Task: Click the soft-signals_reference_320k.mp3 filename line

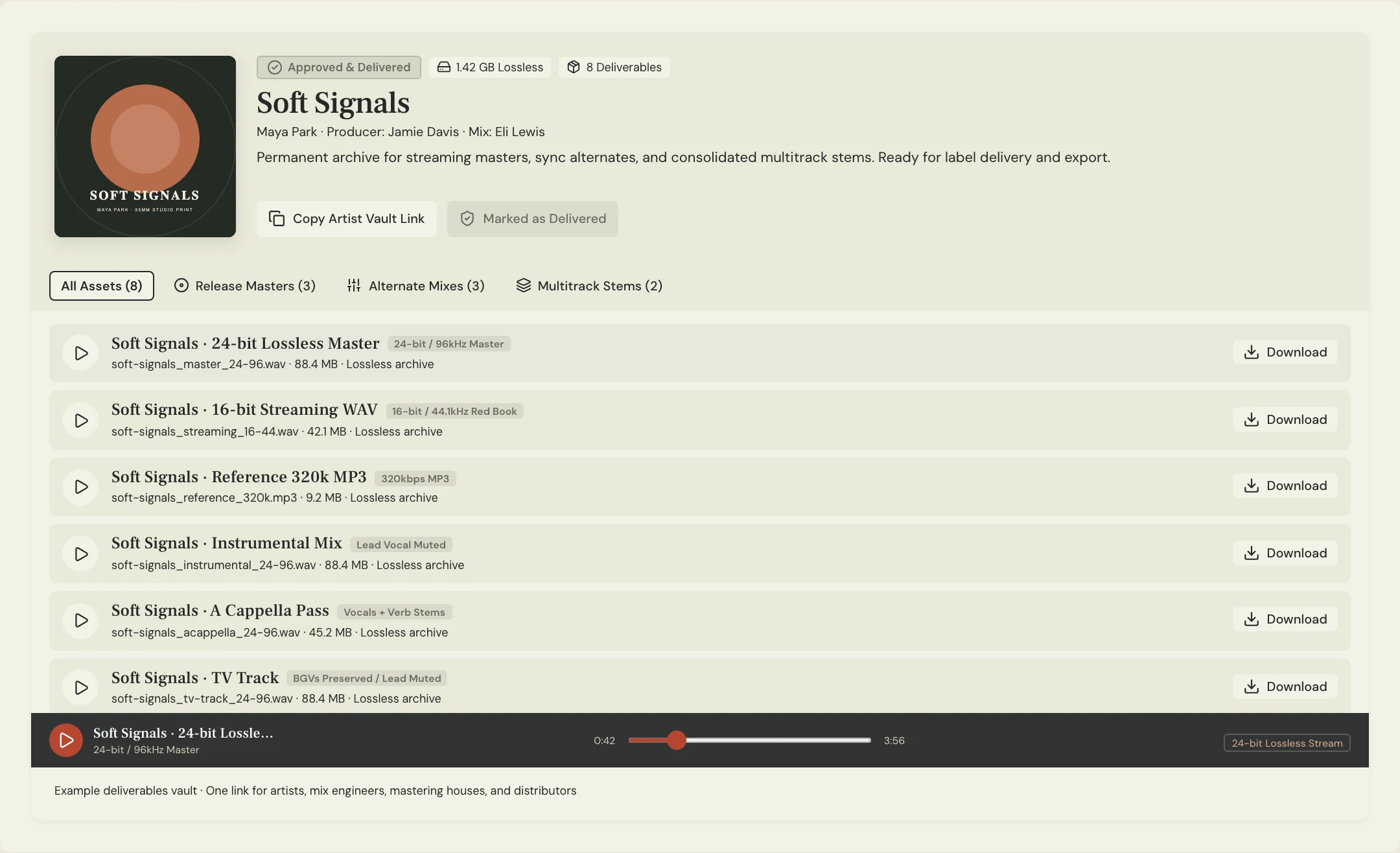Action: 275,498
